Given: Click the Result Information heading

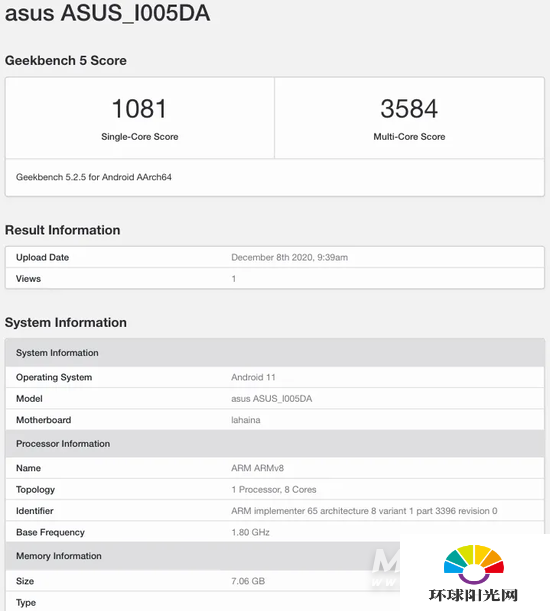Looking at the screenshot, I should pos(62,230).
